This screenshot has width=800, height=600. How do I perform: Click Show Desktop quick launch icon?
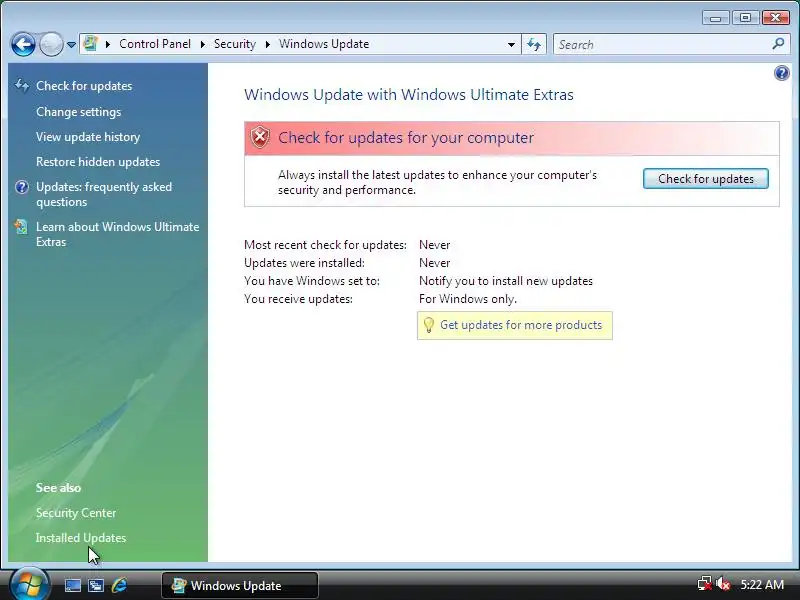[x=72, y=585]
